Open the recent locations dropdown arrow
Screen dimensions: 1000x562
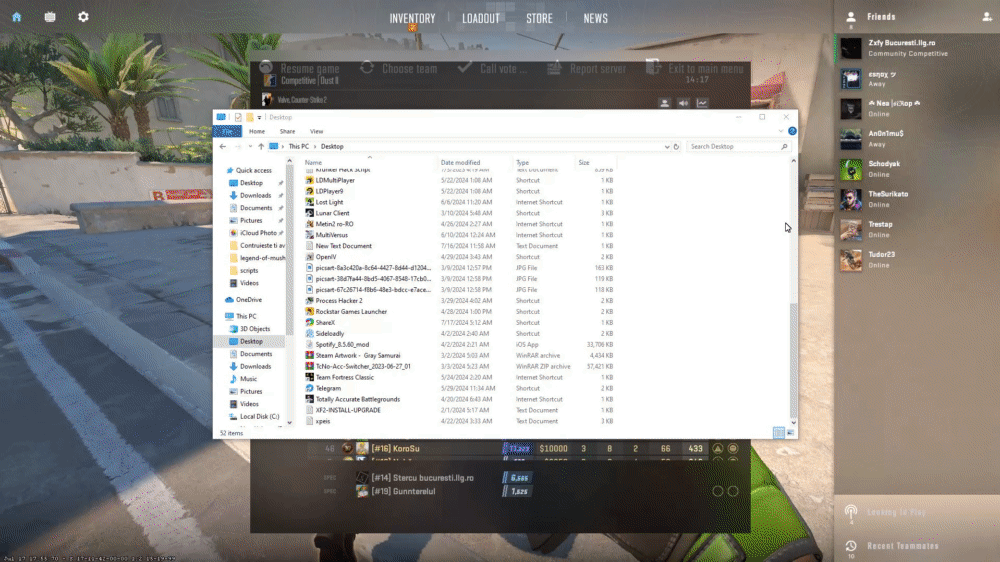point(250,147)
